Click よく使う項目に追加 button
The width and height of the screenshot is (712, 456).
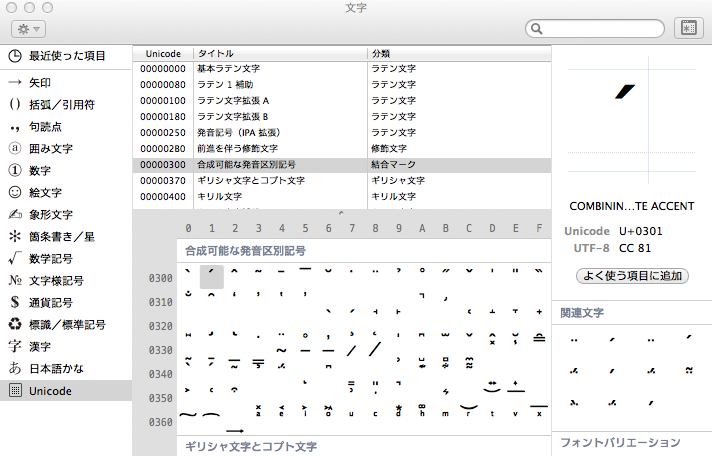(631, 275)
